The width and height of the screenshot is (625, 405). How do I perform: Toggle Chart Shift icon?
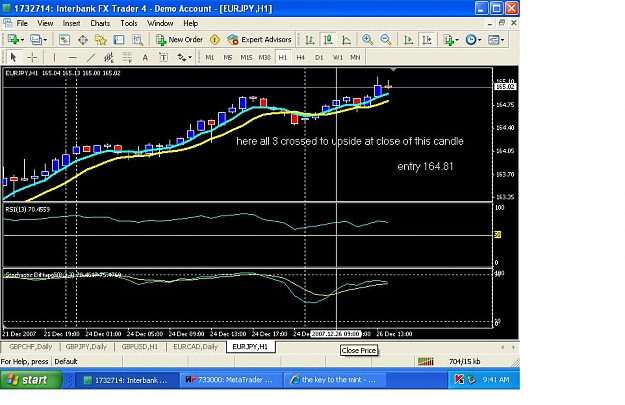427,39
